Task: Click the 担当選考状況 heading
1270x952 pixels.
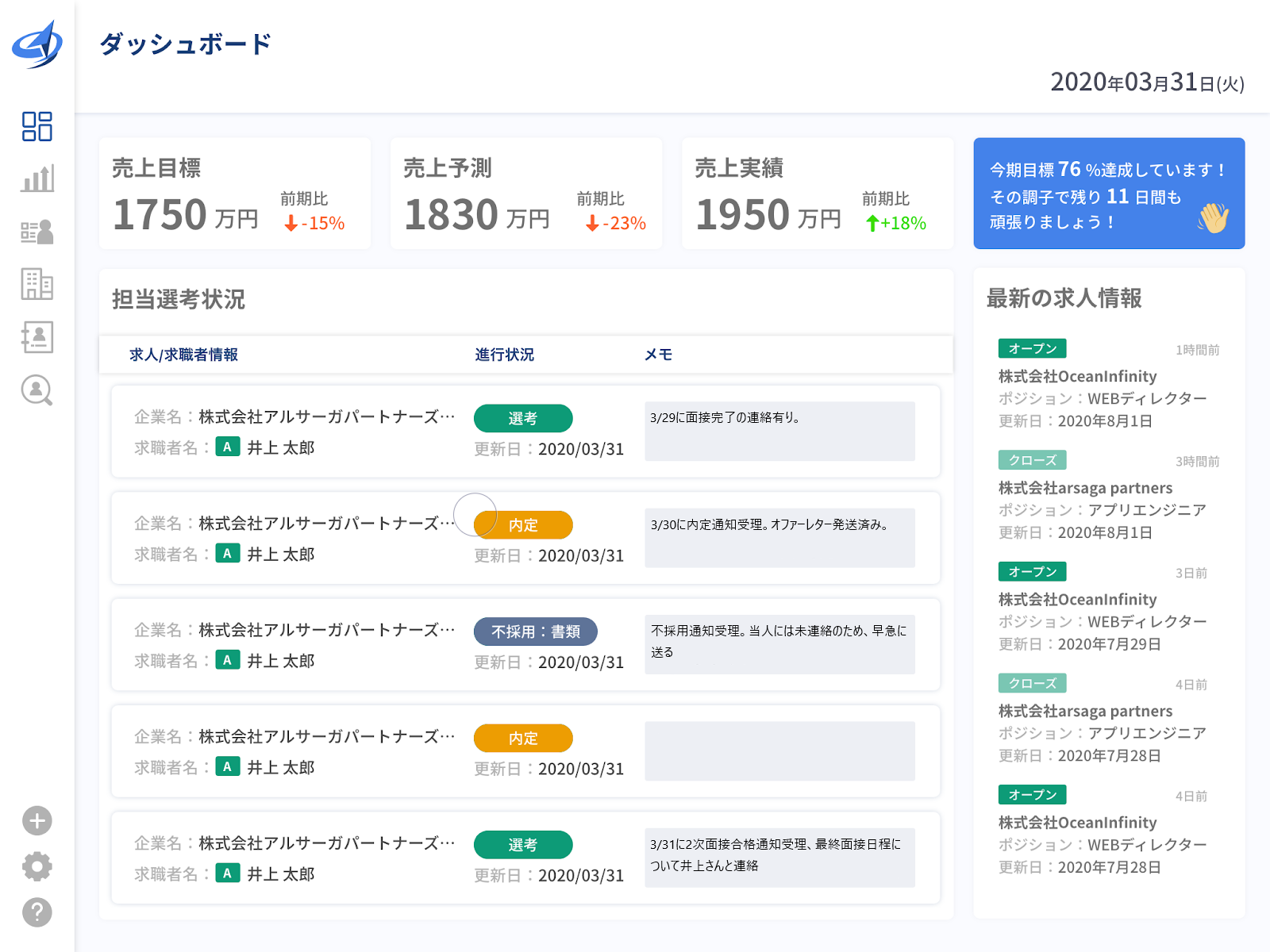Action: point(179,299)
